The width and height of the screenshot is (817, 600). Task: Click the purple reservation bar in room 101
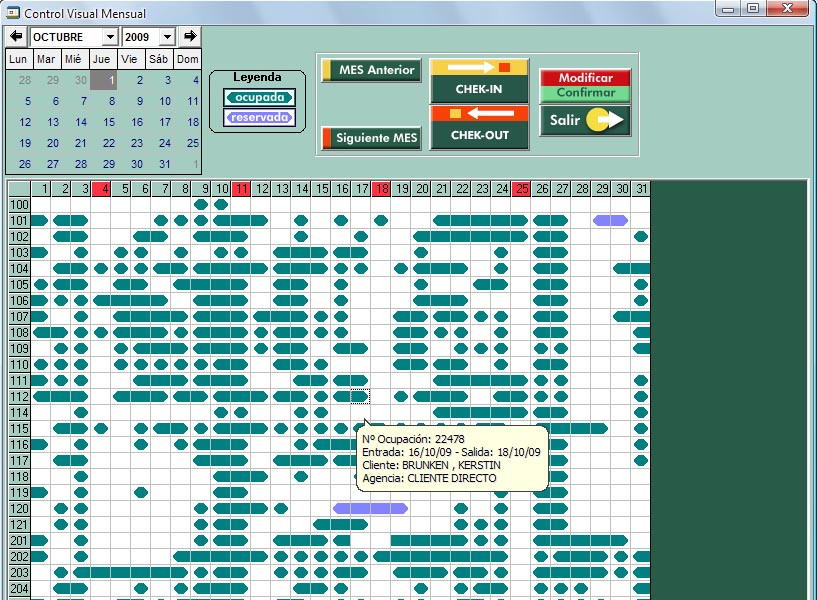tap(610, 220)
